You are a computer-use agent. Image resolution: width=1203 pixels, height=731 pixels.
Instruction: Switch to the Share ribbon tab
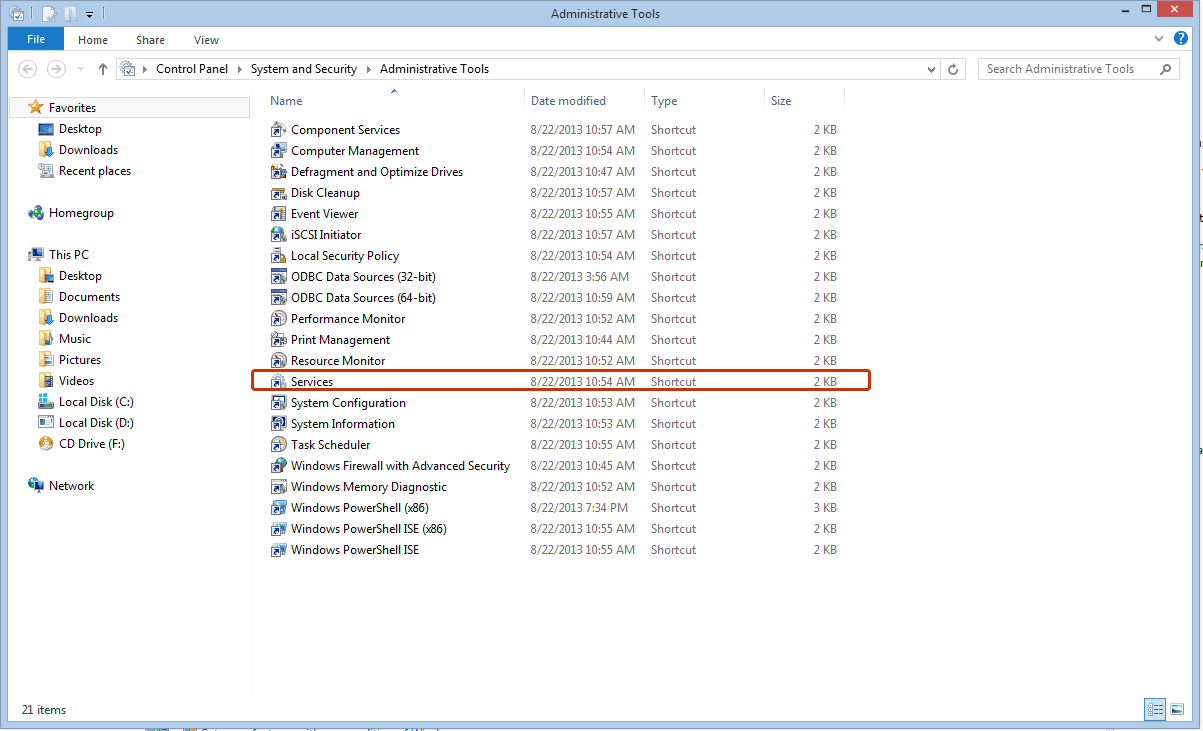[x=151, y=40]
